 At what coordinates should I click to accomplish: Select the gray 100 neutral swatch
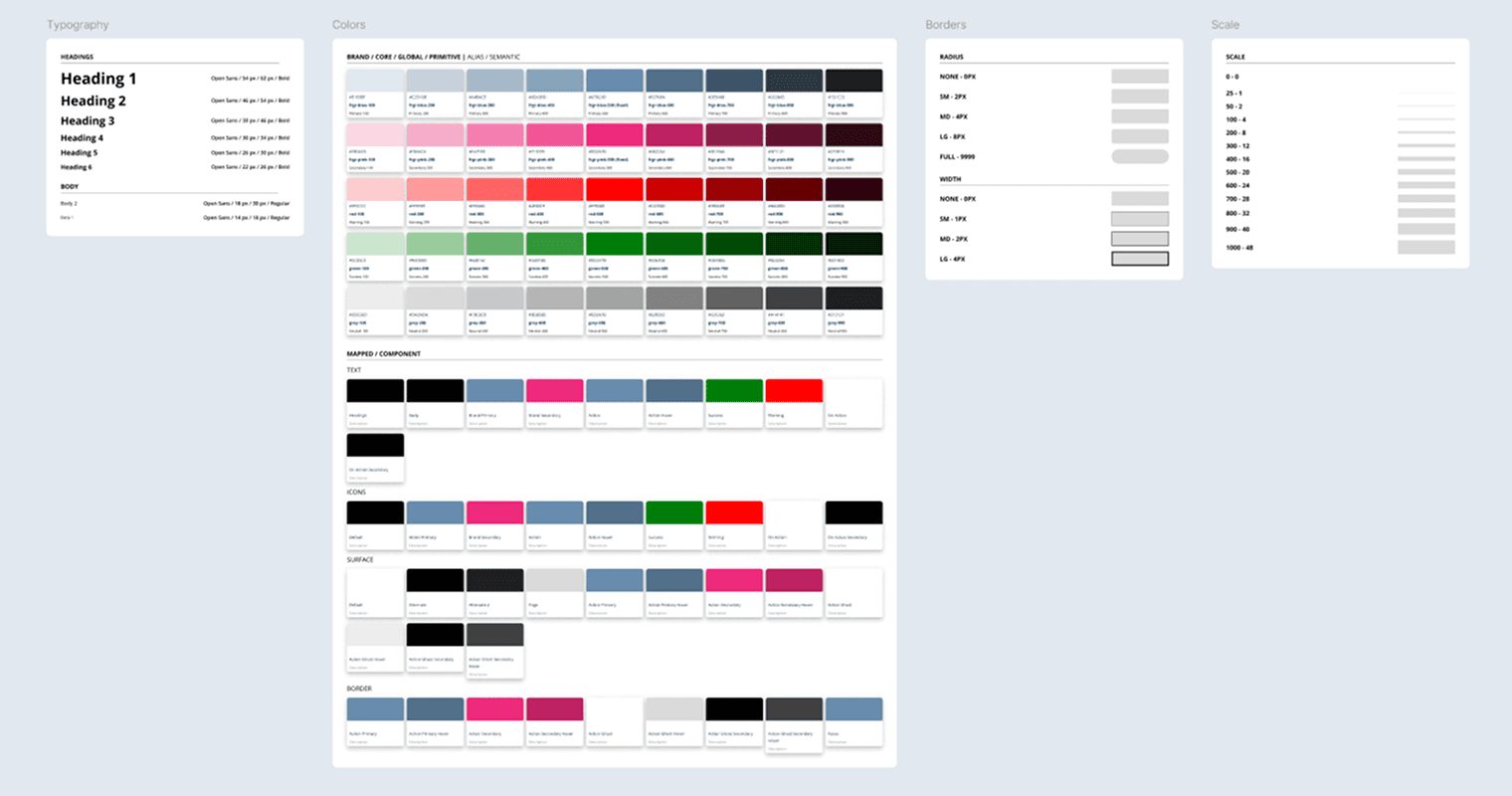[x=375, y=310]
